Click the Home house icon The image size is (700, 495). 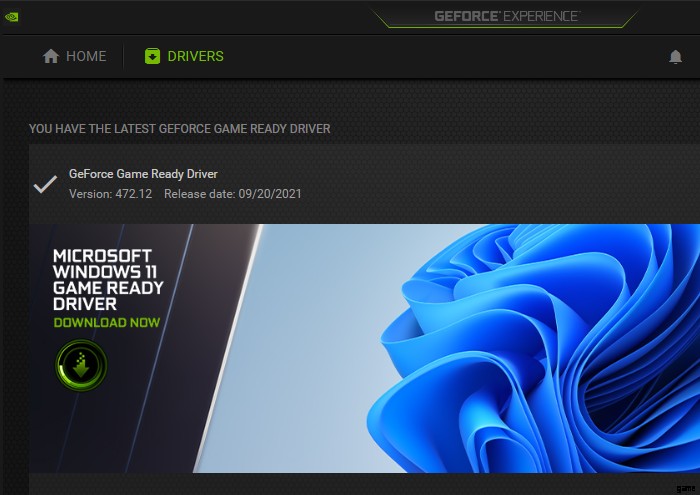tap(51, 56)
